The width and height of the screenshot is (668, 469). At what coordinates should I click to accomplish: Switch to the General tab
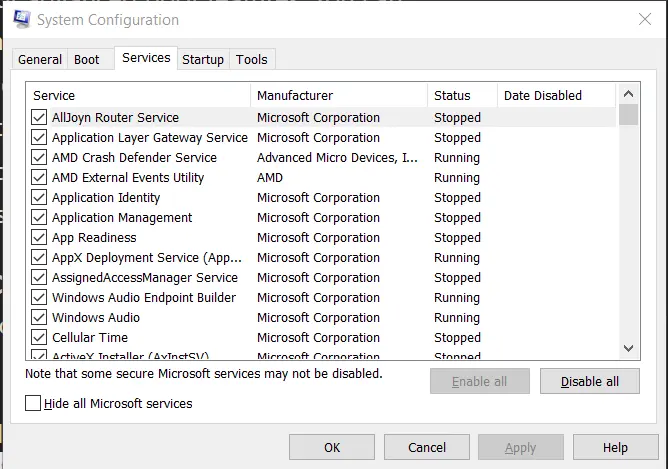[x=40, y=60]
